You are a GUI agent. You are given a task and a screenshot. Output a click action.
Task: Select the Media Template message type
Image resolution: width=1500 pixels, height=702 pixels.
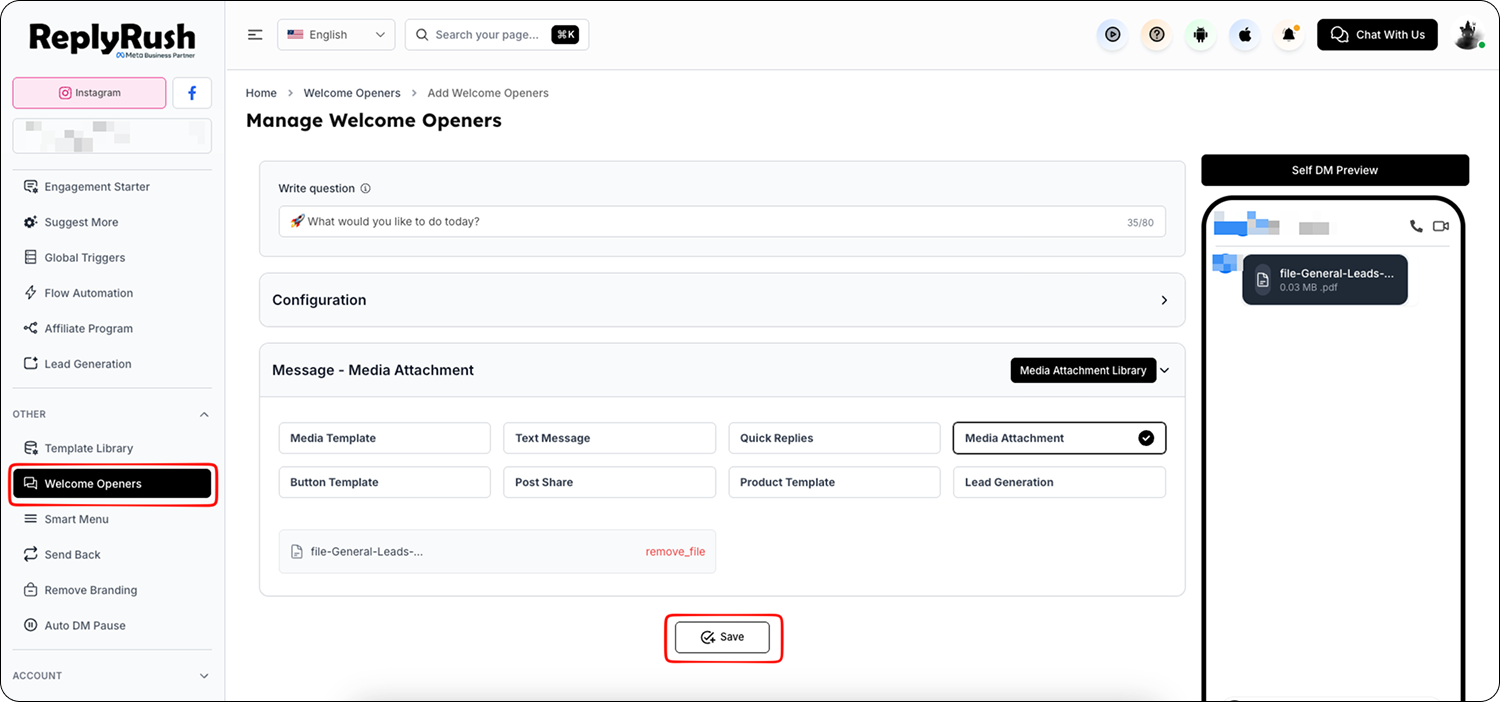pyautogui.click(x=384, y=438)
